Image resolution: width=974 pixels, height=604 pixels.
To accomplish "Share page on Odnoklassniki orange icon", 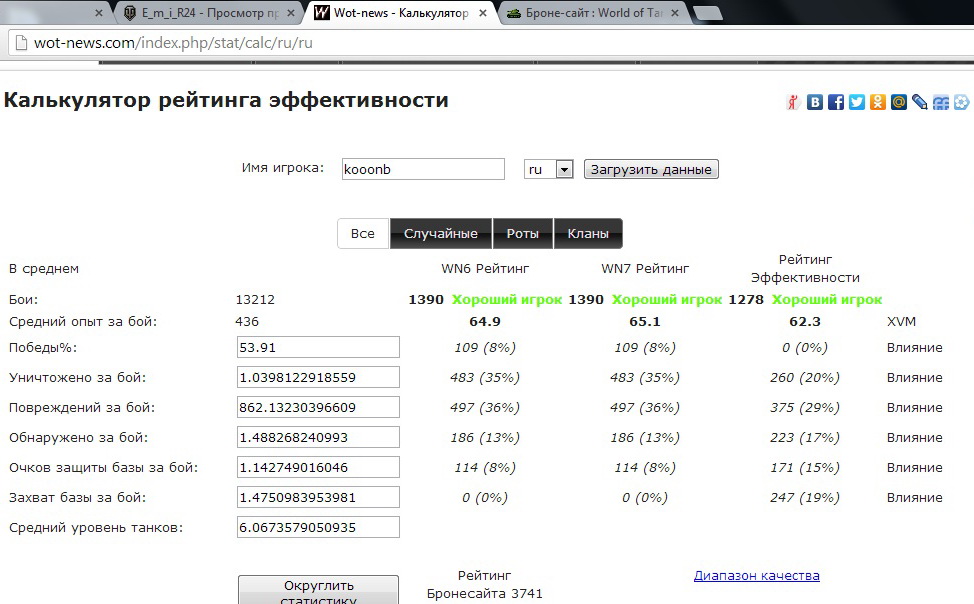I will pyautogui.click(x=878, y=102).
